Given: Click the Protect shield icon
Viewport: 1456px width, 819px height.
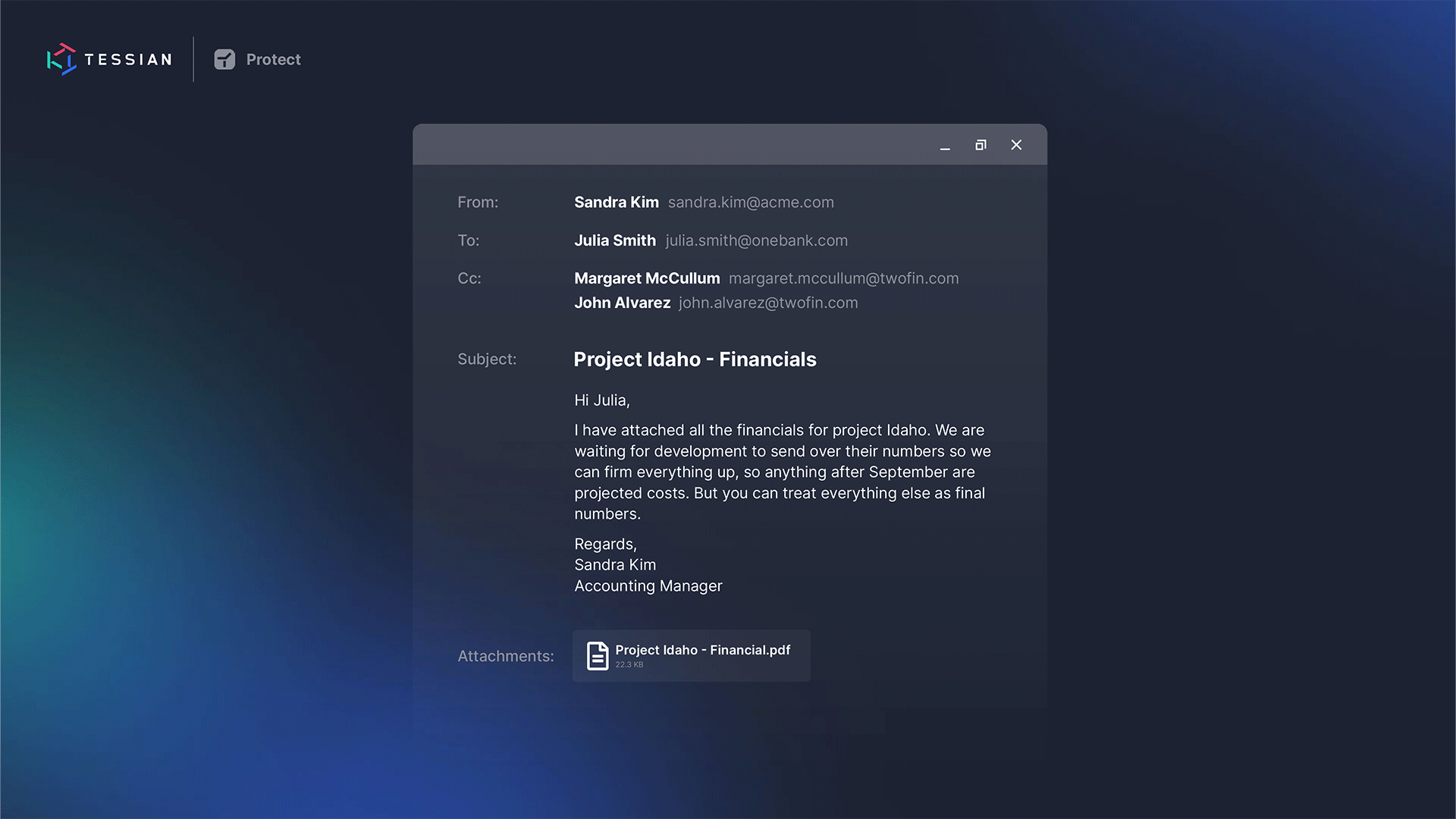Looking at the screenshot, I should pyautogui.click(x=224, y=59).
